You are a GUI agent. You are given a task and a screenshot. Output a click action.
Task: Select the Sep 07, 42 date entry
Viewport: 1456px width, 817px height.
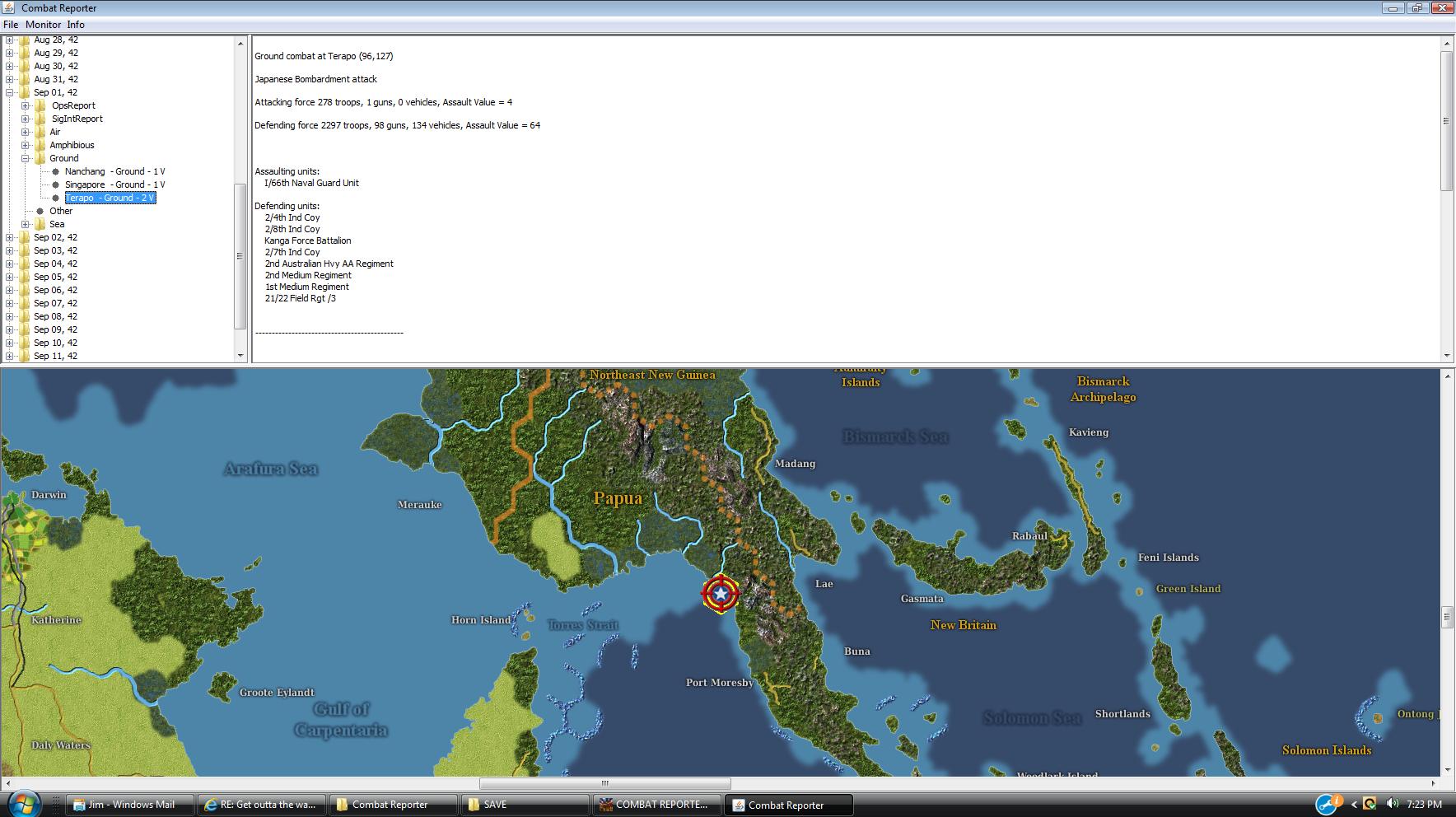pyautogui.click(x=55, y=303)
